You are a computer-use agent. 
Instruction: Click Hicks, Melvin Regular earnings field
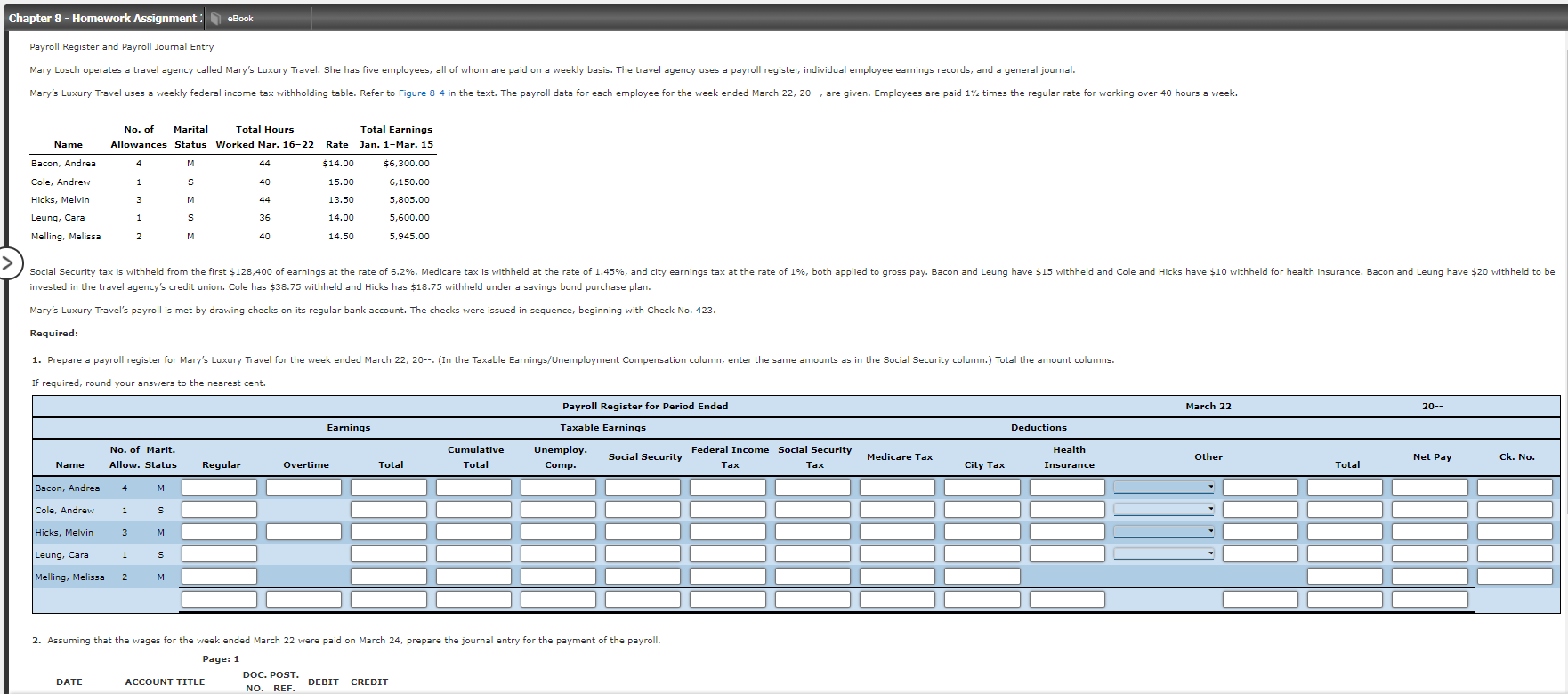click(x=219, y=532)
